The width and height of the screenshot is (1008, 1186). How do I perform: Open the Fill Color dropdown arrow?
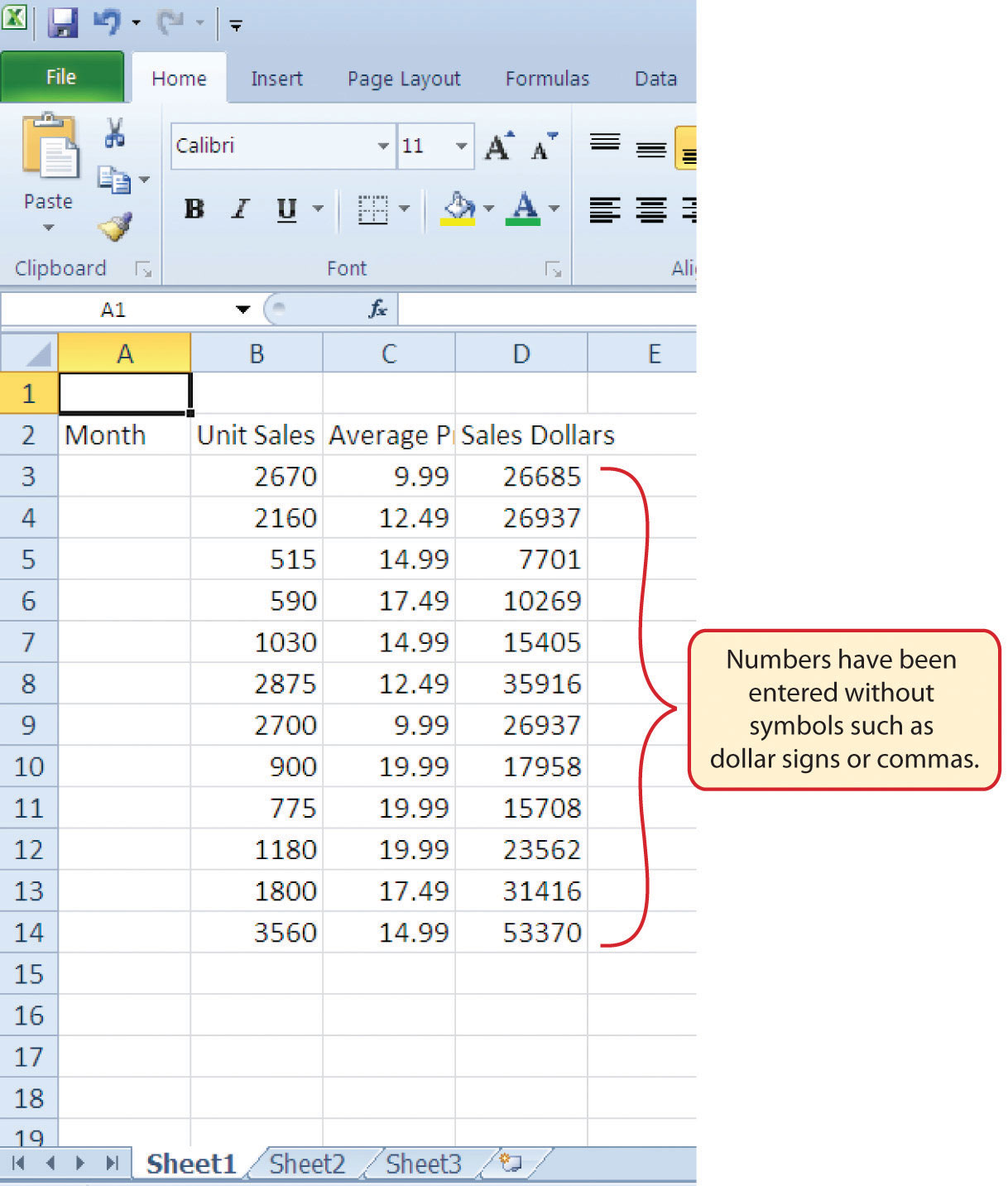[x=488, y=209]
